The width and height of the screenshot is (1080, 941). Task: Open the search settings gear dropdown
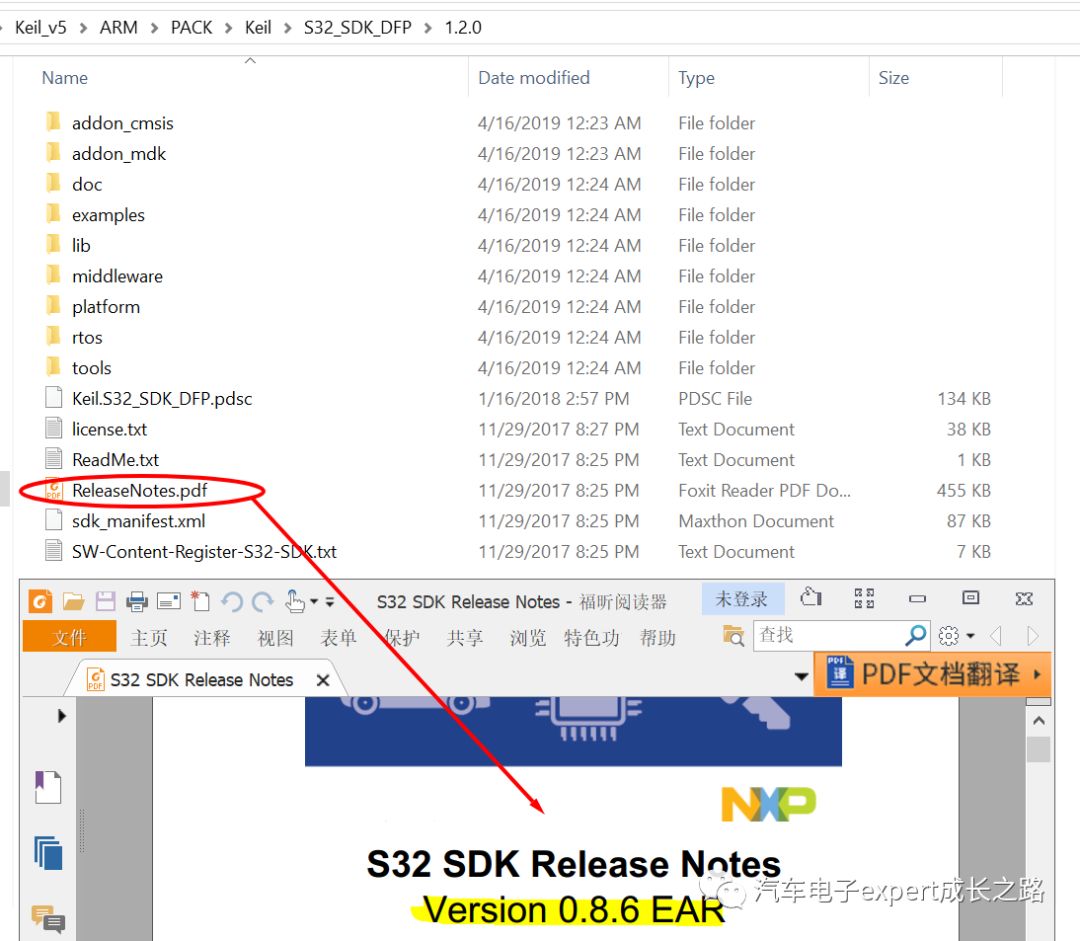click(x=956, y=636)
